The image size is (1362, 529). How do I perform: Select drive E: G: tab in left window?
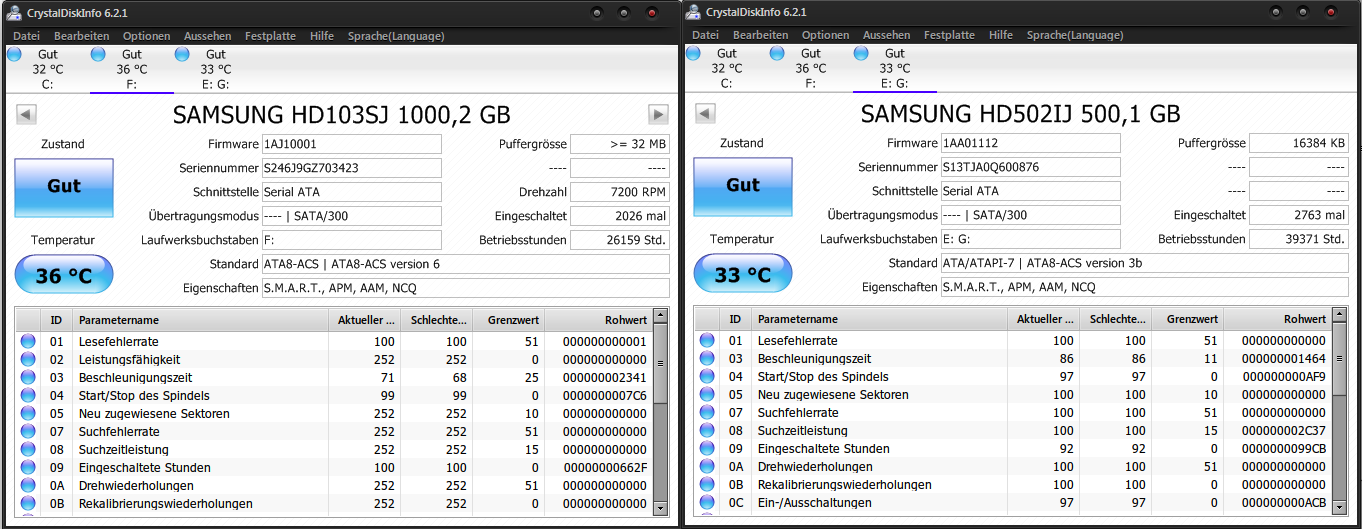pos(215,69)
